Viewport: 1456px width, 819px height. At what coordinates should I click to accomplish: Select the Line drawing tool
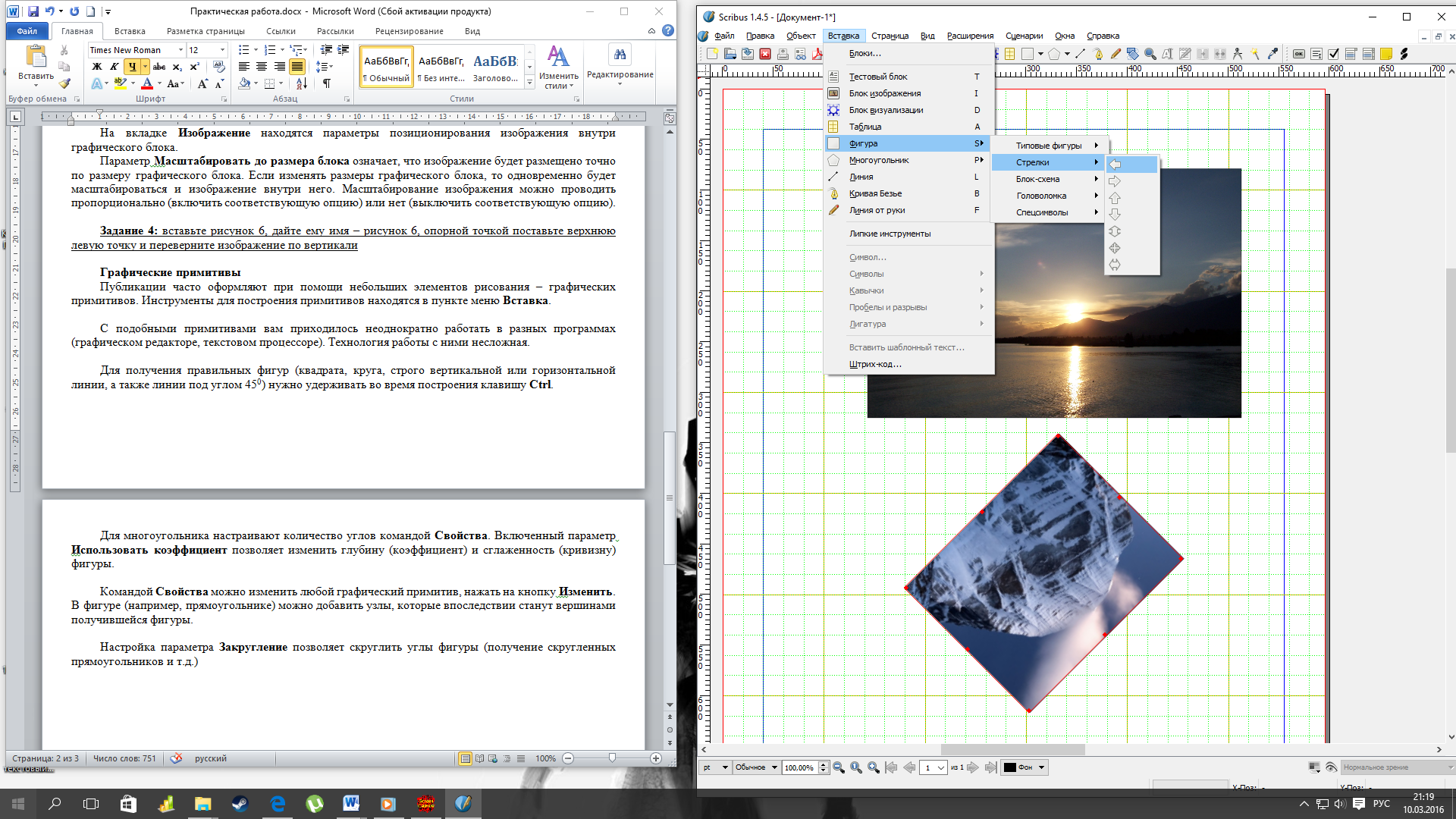coord(862,176)
